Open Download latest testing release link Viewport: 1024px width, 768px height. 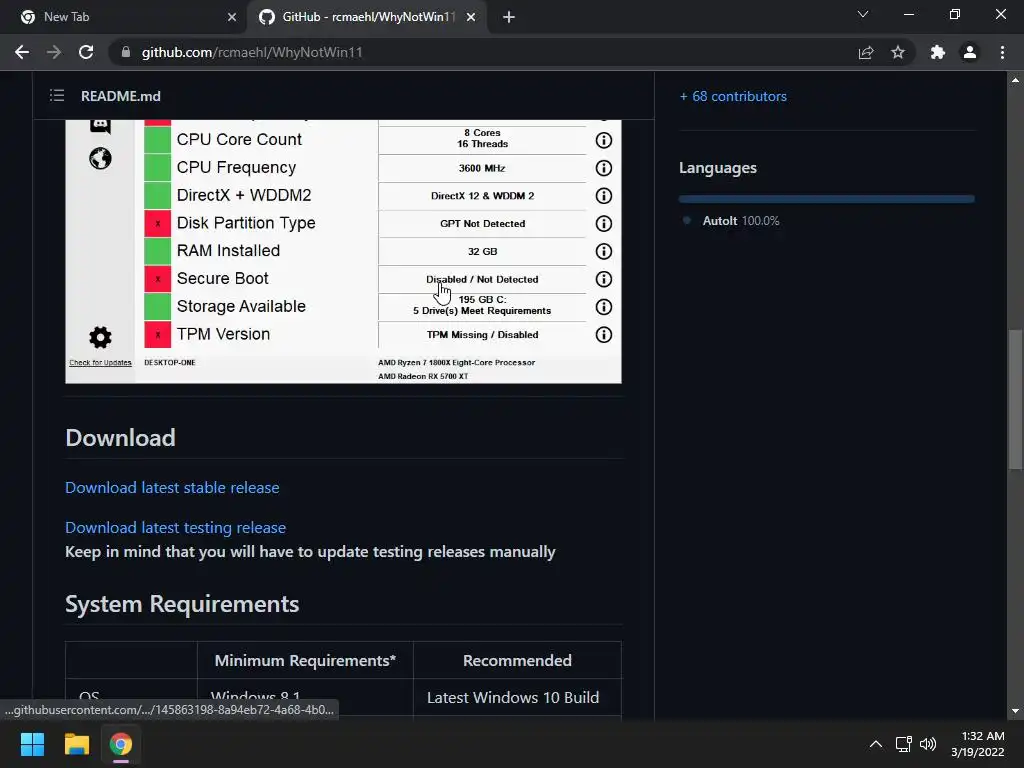(x=176, y=528)
